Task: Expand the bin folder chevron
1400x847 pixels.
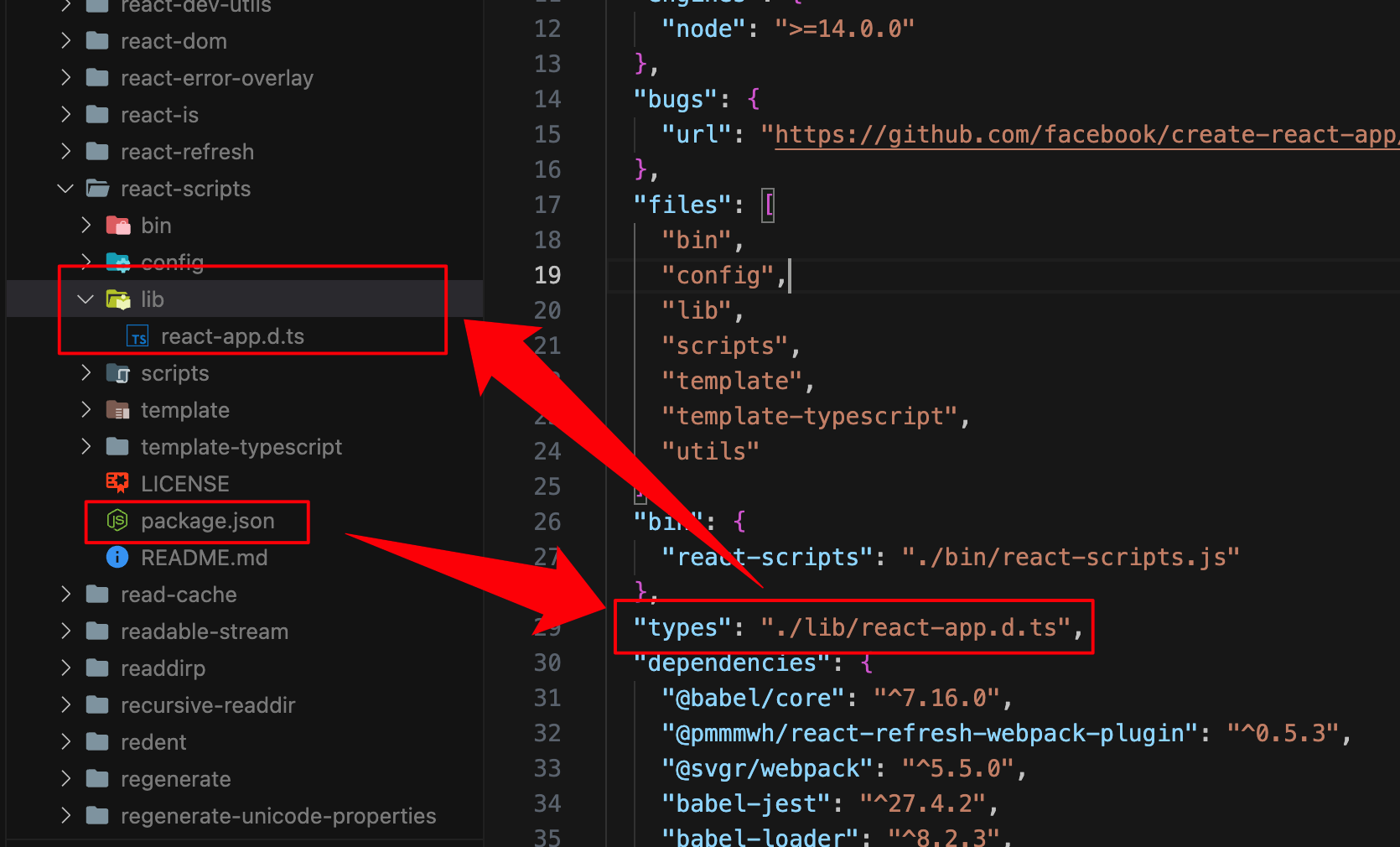Action: tap(86, 226)
